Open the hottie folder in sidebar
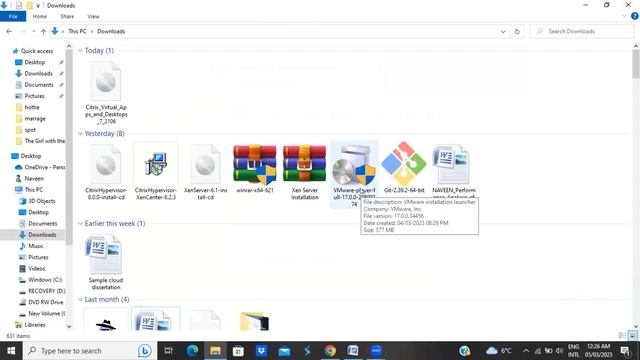The width and height of the screenshot is (640, 360). point(32,107)
